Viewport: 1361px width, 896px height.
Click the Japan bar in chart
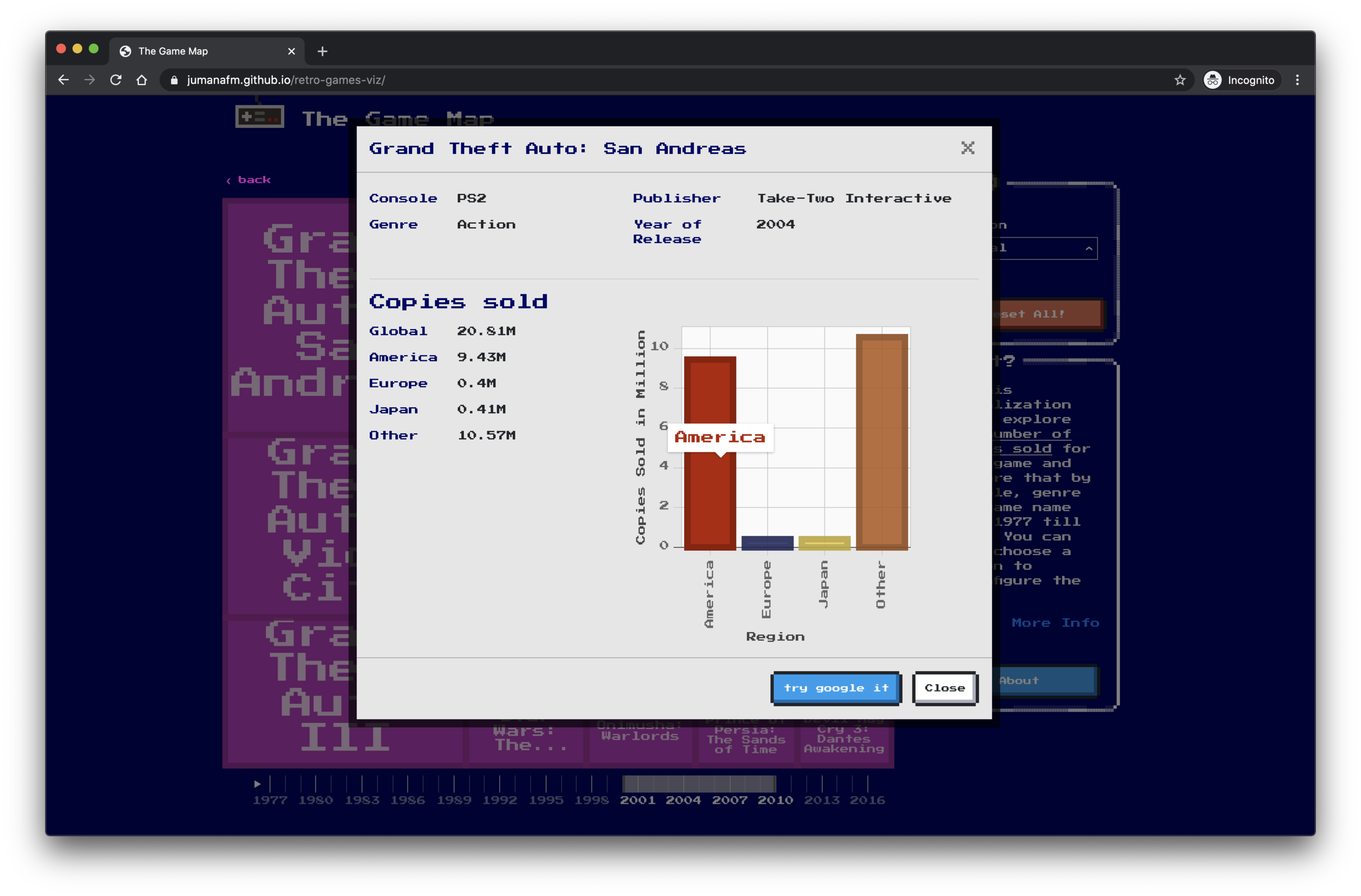(824, 543)
